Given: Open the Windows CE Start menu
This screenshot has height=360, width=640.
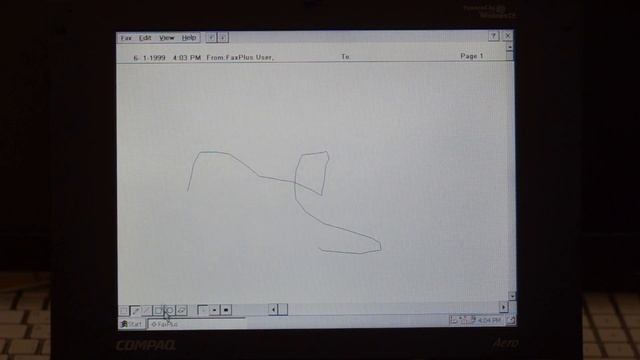Looking at the screenshot, I should click(132, 324).
